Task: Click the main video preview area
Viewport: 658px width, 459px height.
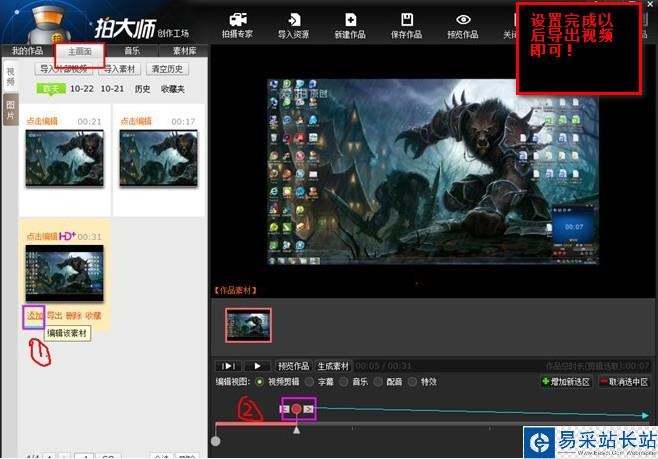Action: pos(433,172)
